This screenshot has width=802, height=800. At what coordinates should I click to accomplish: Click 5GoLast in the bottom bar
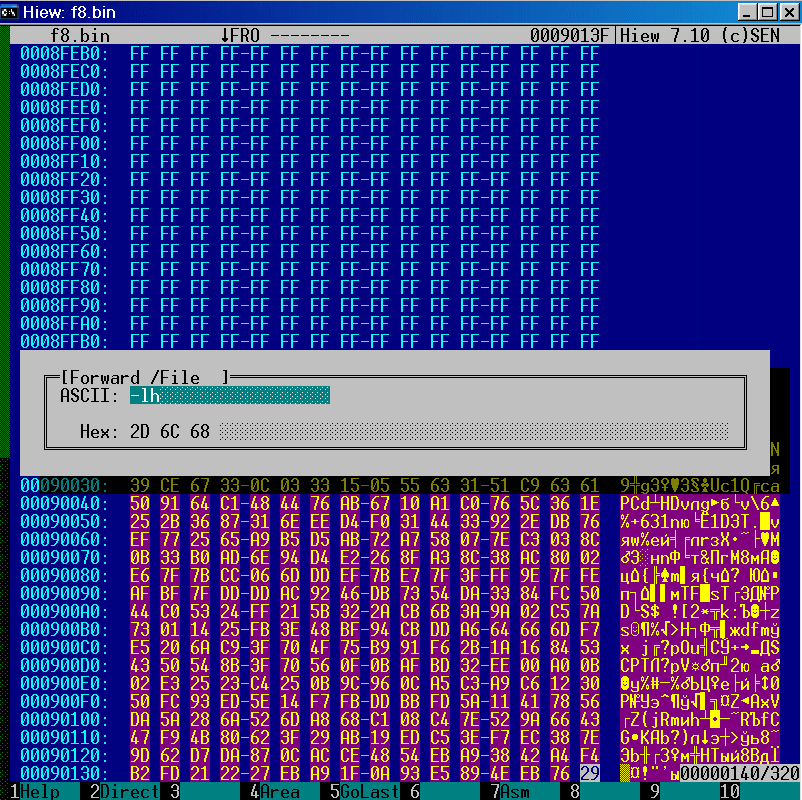[x=364, y=791]
